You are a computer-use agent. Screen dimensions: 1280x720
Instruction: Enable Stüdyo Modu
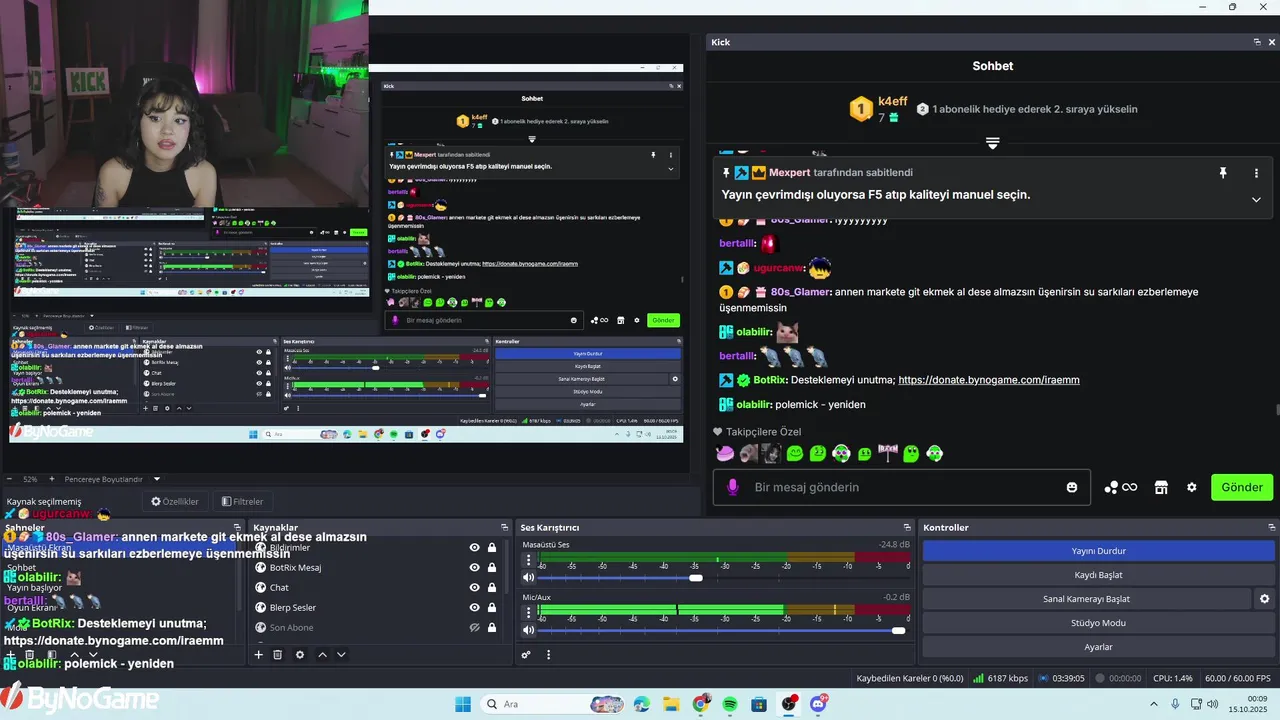[1098, 623]
